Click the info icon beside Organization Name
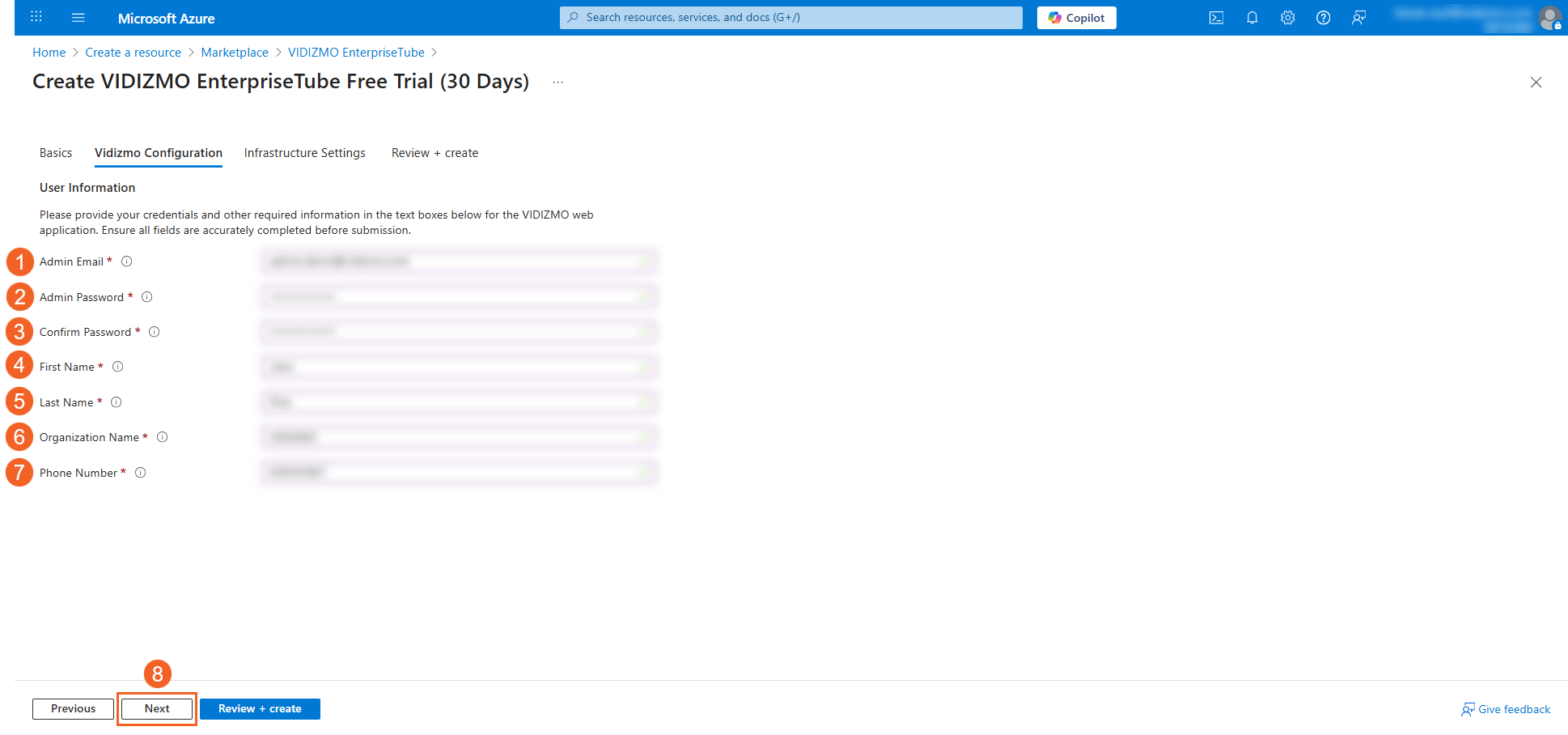Image resolution: width=1568 pixels, height=735 pixels. (x=163, y=437)
